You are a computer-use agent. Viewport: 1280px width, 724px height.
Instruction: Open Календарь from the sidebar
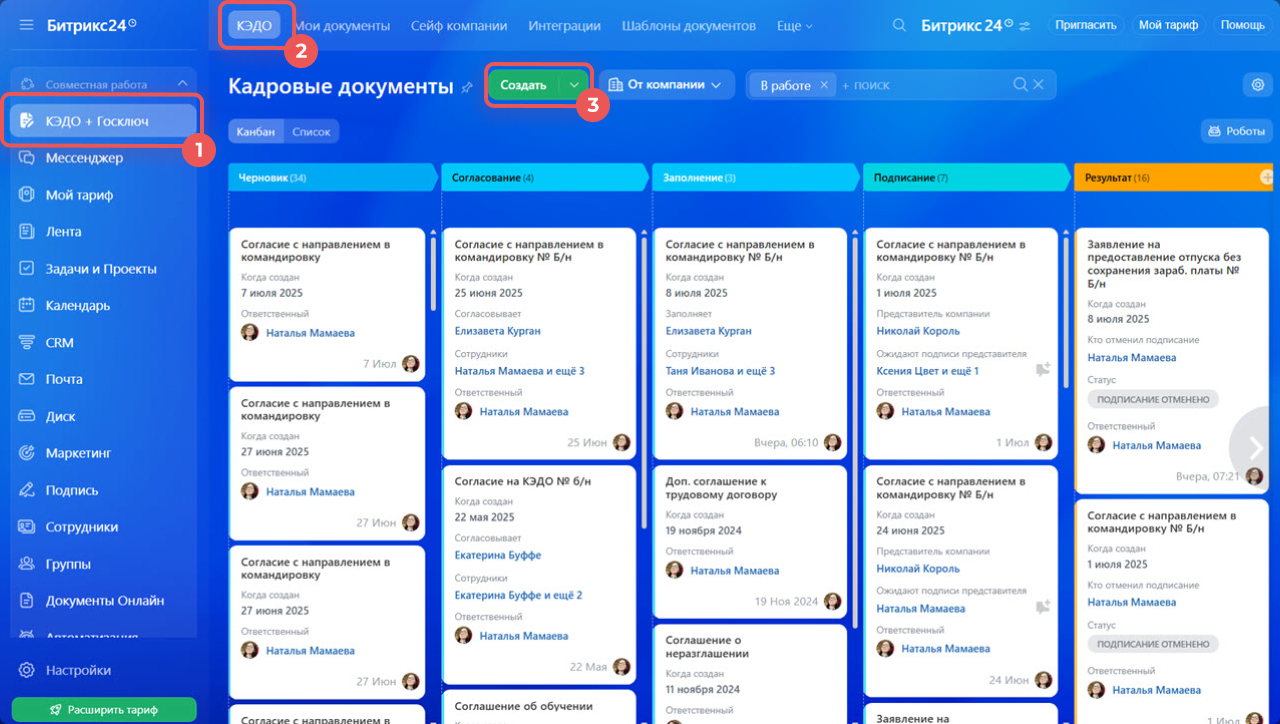pos(78,305)
